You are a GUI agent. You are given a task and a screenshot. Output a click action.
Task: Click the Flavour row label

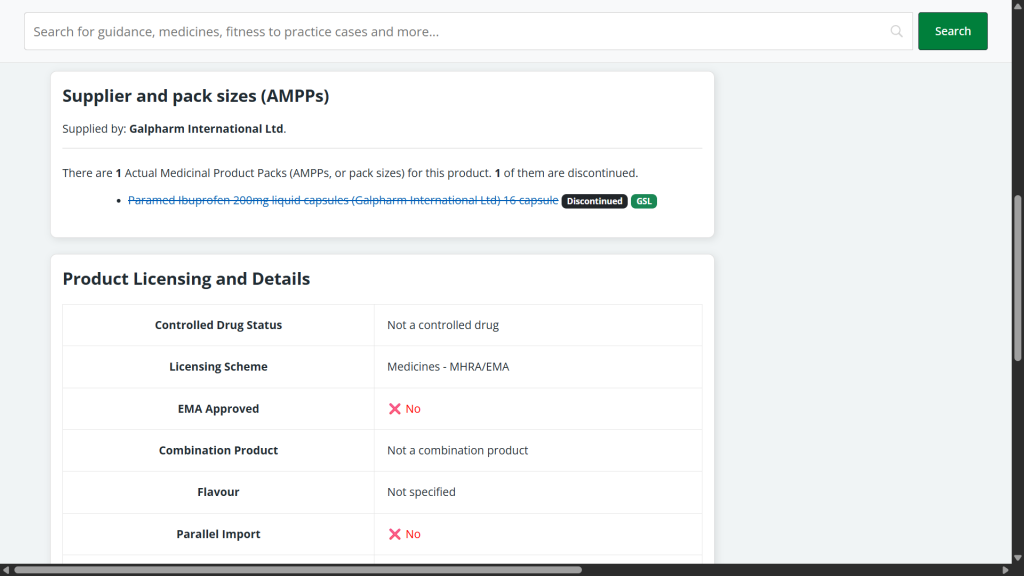pyautogui.click(x=218, y=492)
